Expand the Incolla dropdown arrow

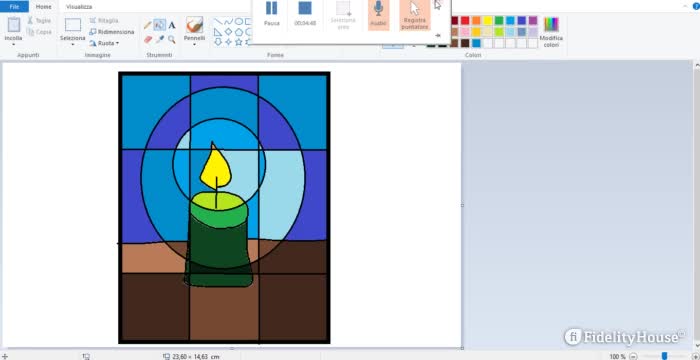14,44
